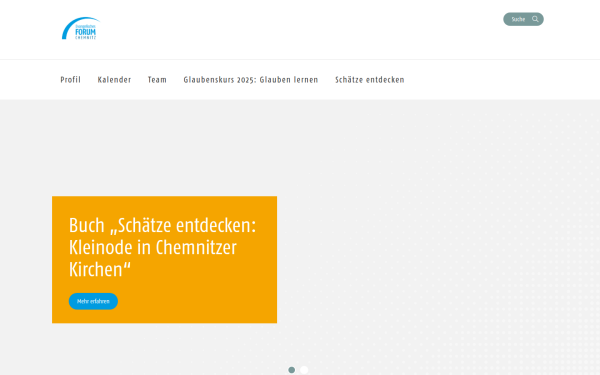Image resolution: width=600 pixels, height=375 pixels.
Task: Click the Evangelisches Forum Chemnitz logo
Action: point(81,28)
